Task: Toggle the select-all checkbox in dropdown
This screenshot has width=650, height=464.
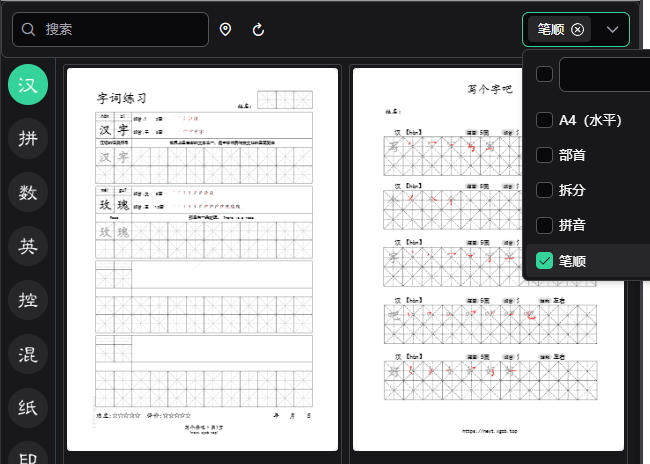Action: tap(544, 74)
